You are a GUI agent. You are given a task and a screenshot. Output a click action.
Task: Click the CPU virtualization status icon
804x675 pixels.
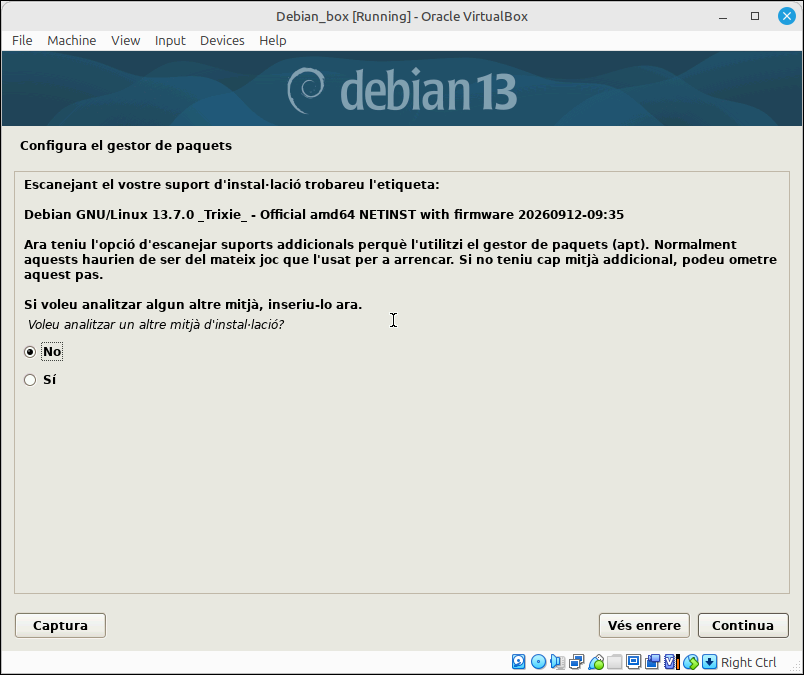672,662
